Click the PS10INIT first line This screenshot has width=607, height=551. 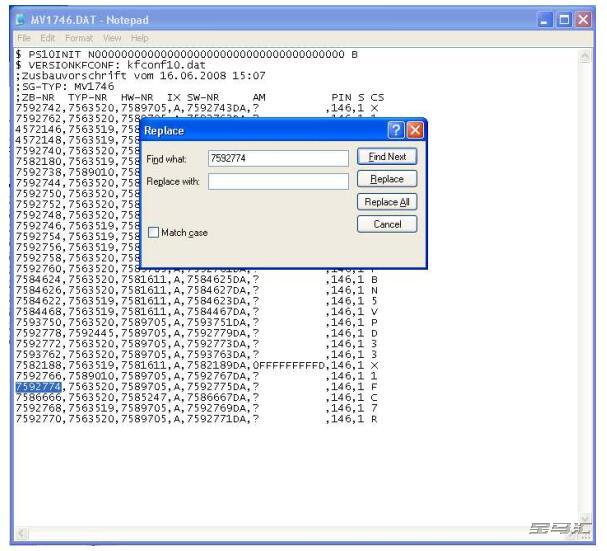coord(187,54)
